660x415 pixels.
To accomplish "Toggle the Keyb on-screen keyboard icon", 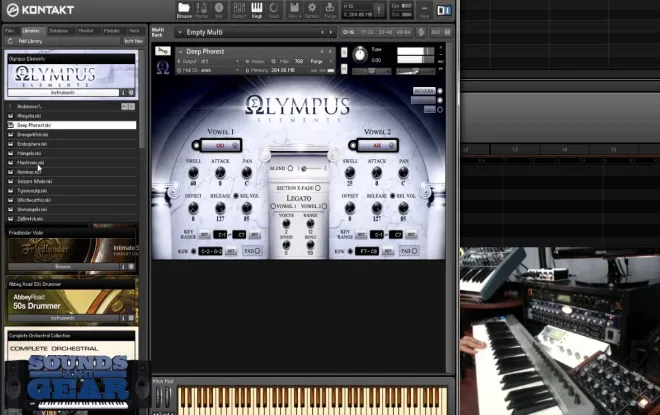I will pos(256,10).
